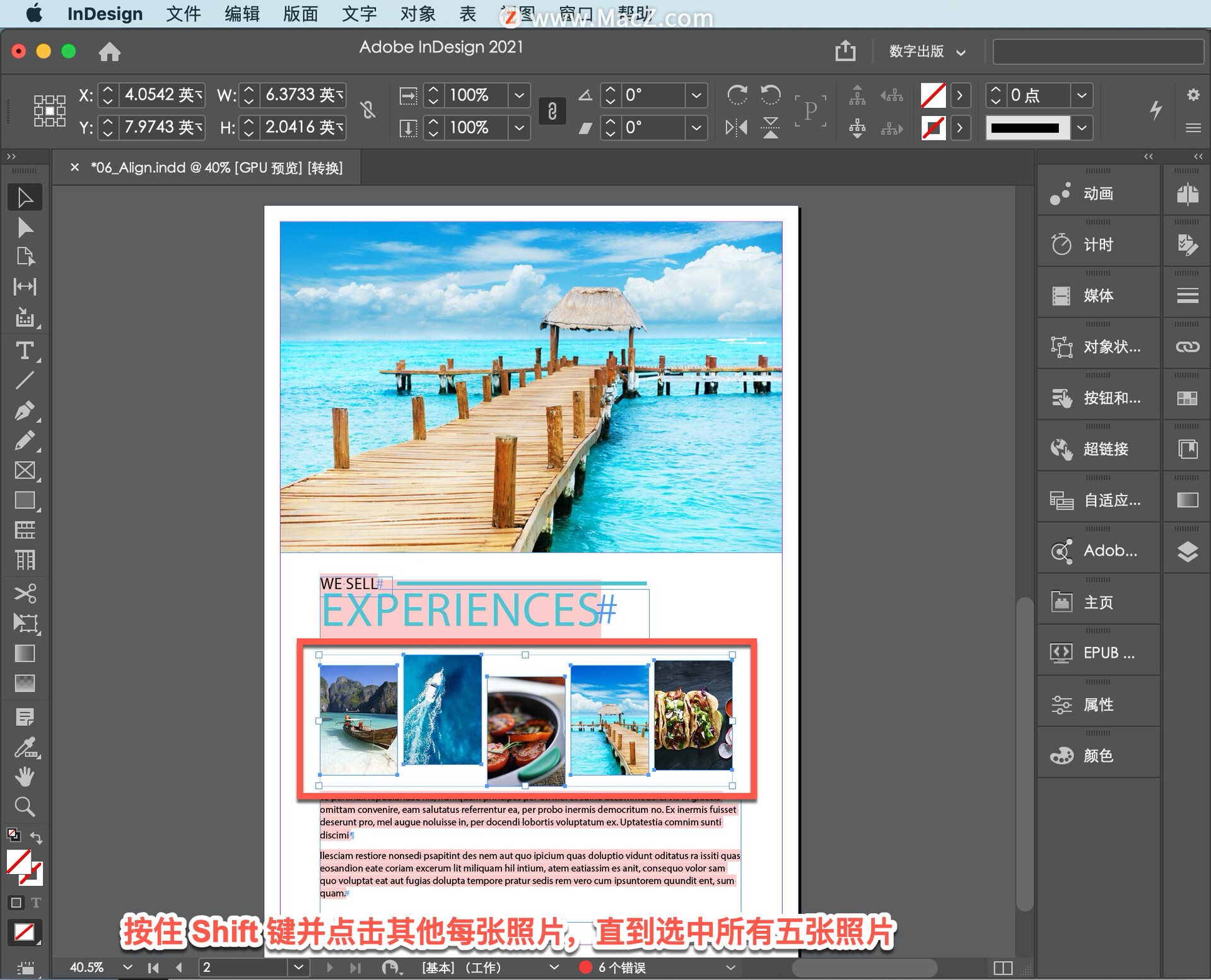
Task: Open the 主页 panel
Action: click(1098, 602)
